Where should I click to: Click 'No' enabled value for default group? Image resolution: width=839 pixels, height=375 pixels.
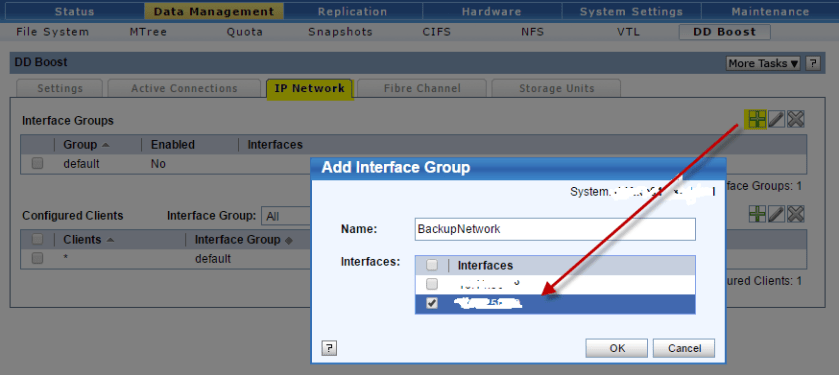(x=158, y=164)
